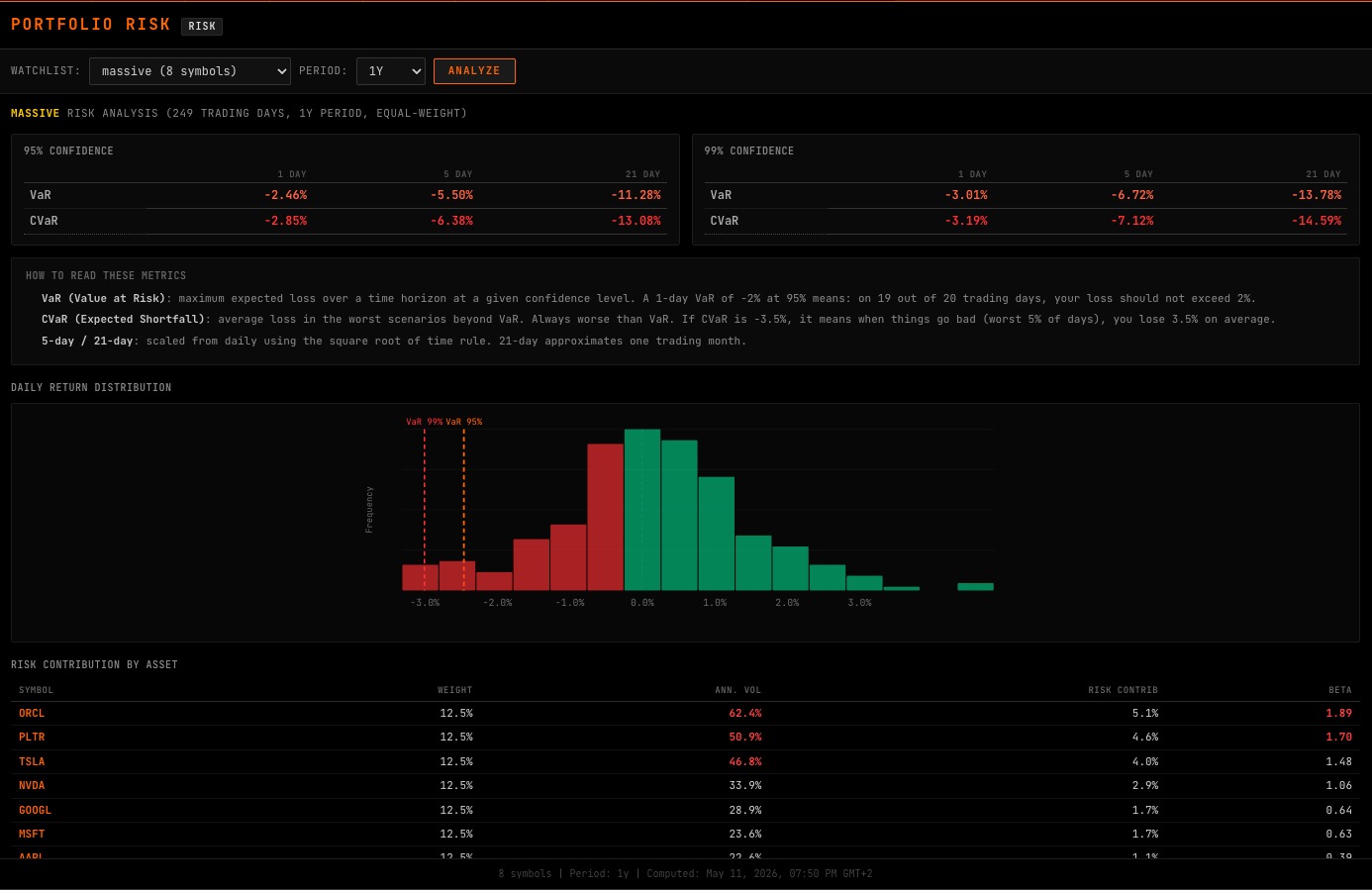Click the 3.0% x-axis label
1372x890 pixels.
pyautogui.click(x=860, y=603)
